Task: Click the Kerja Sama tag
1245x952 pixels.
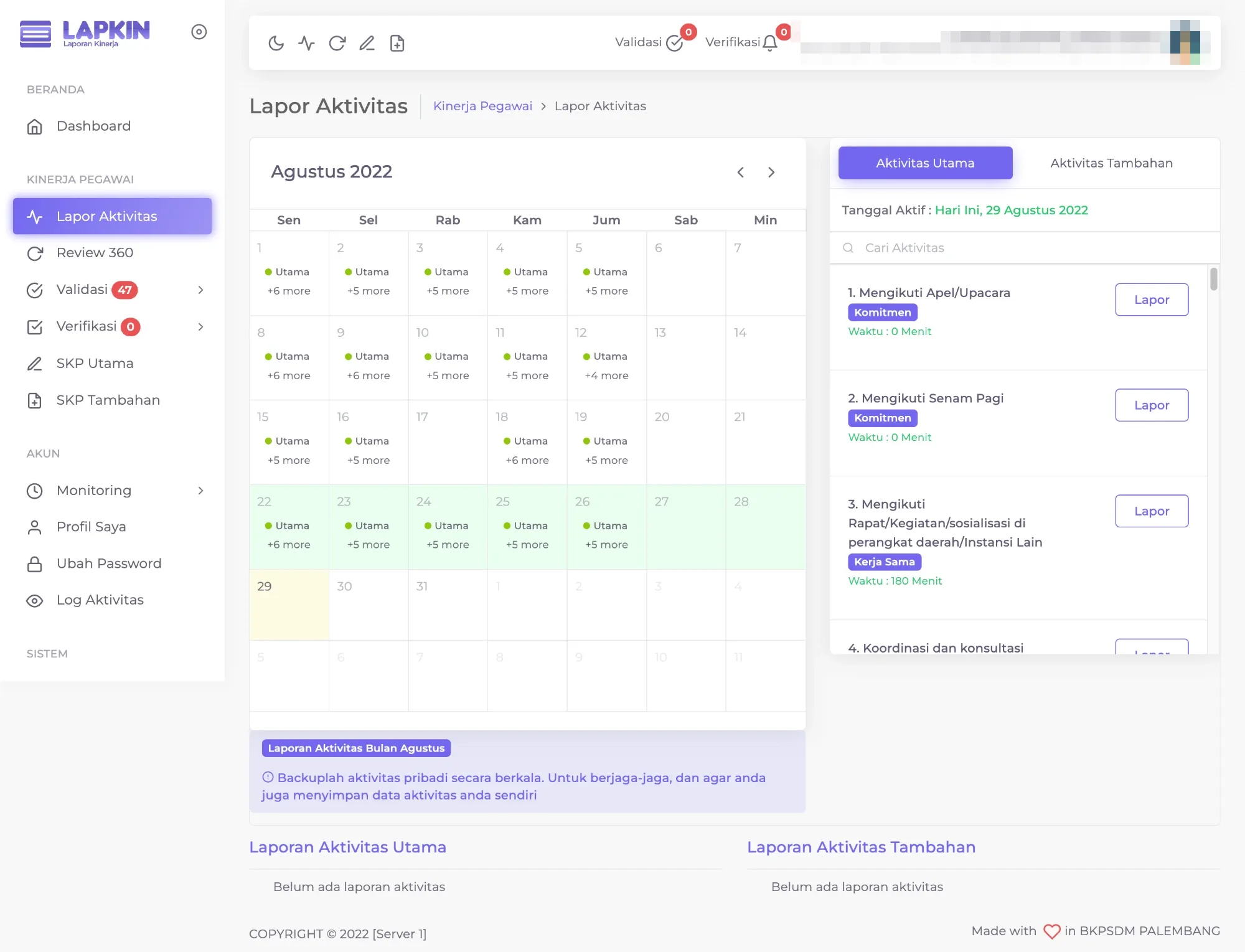Action: pos(884,562)
